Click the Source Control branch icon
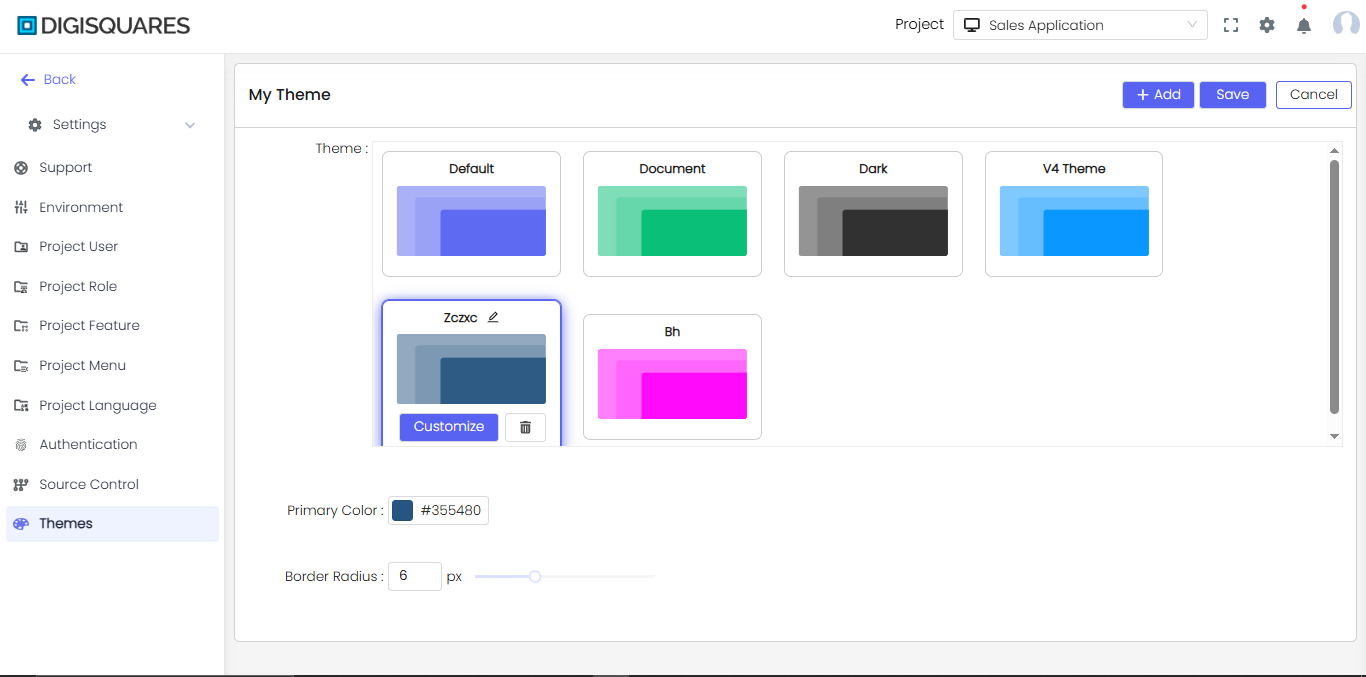The width and height of the screenshot is (1366, 677). (21, 485)
